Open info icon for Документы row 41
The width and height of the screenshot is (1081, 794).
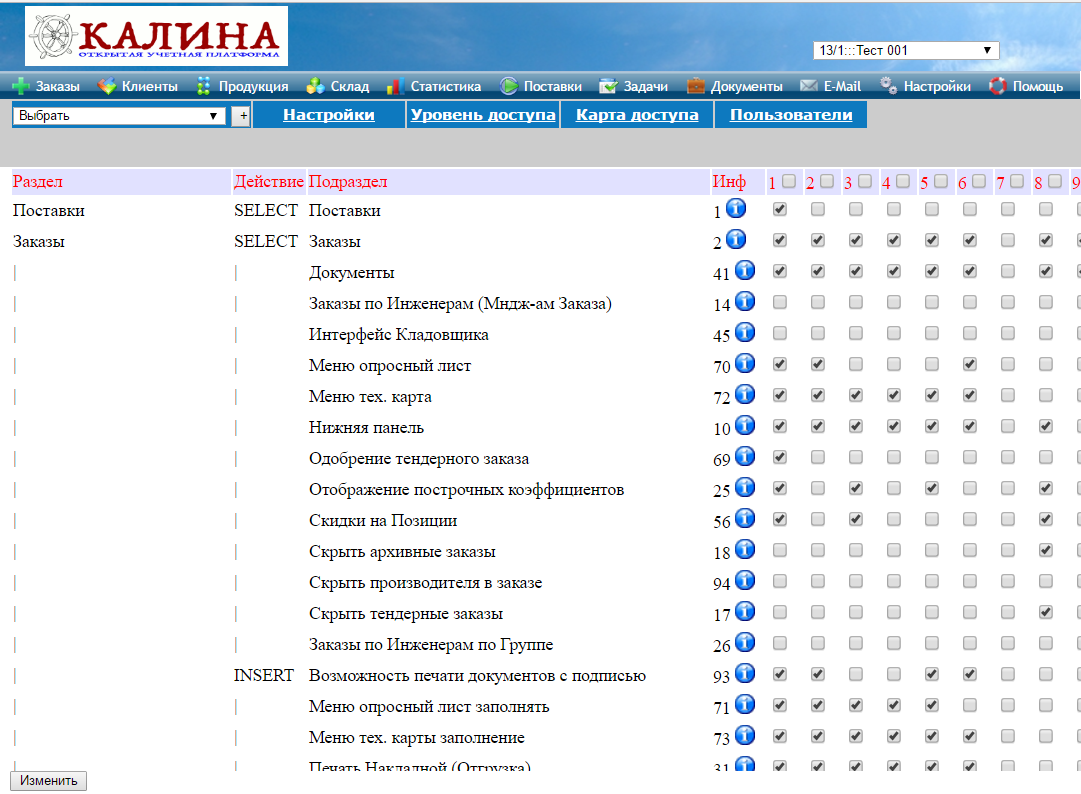tap(745, 270)
